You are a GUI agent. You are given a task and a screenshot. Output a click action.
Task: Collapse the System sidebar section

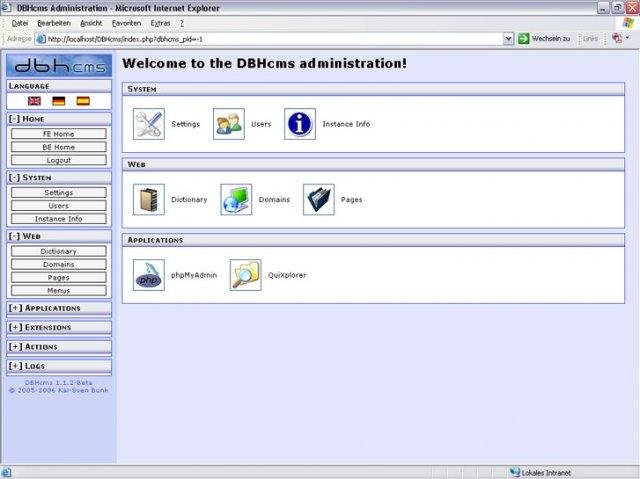pyautogui.click(x=14, y=177)
